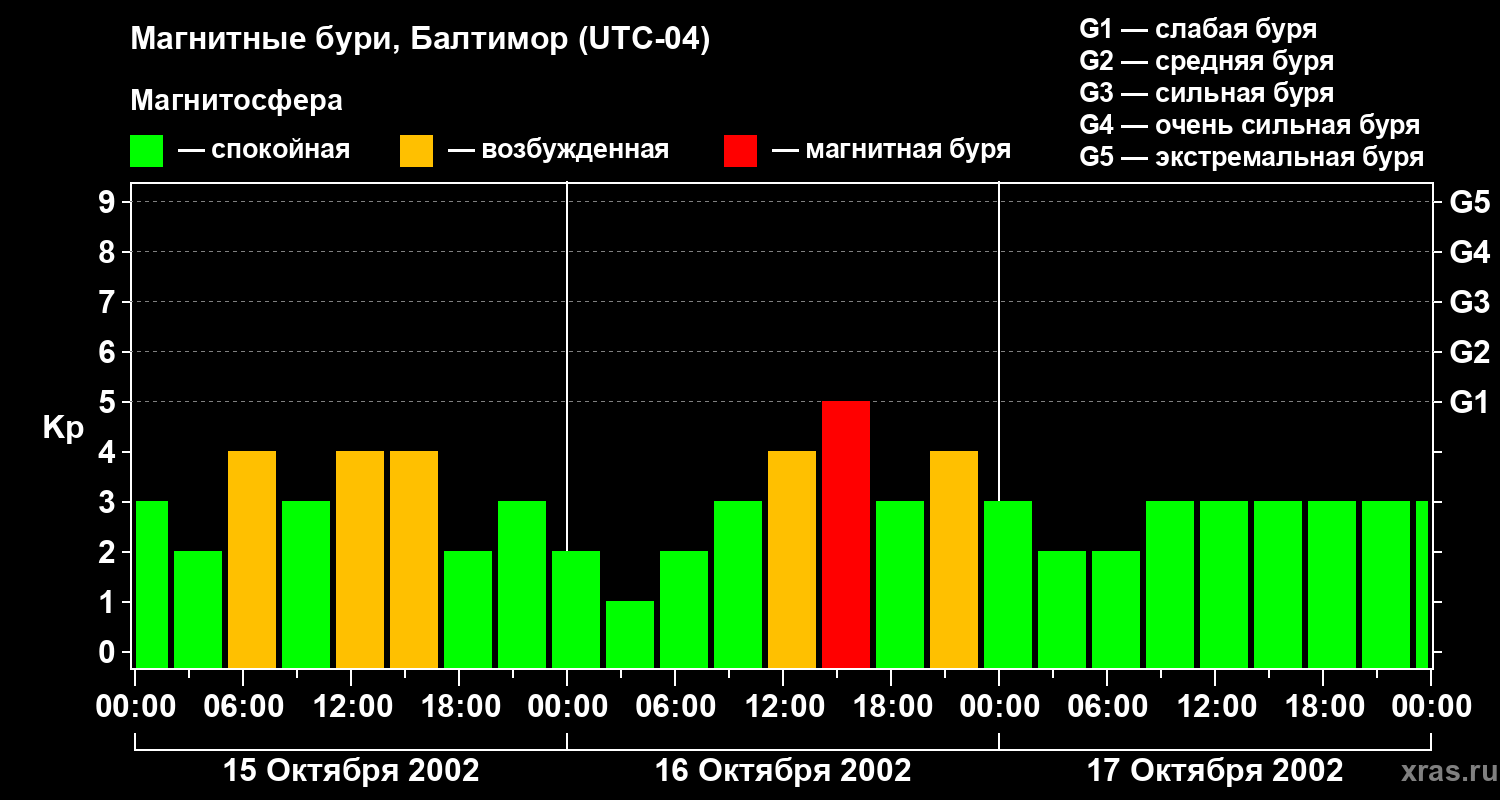Click the 18:00 tick label under 17 October

click(1323, 707)
